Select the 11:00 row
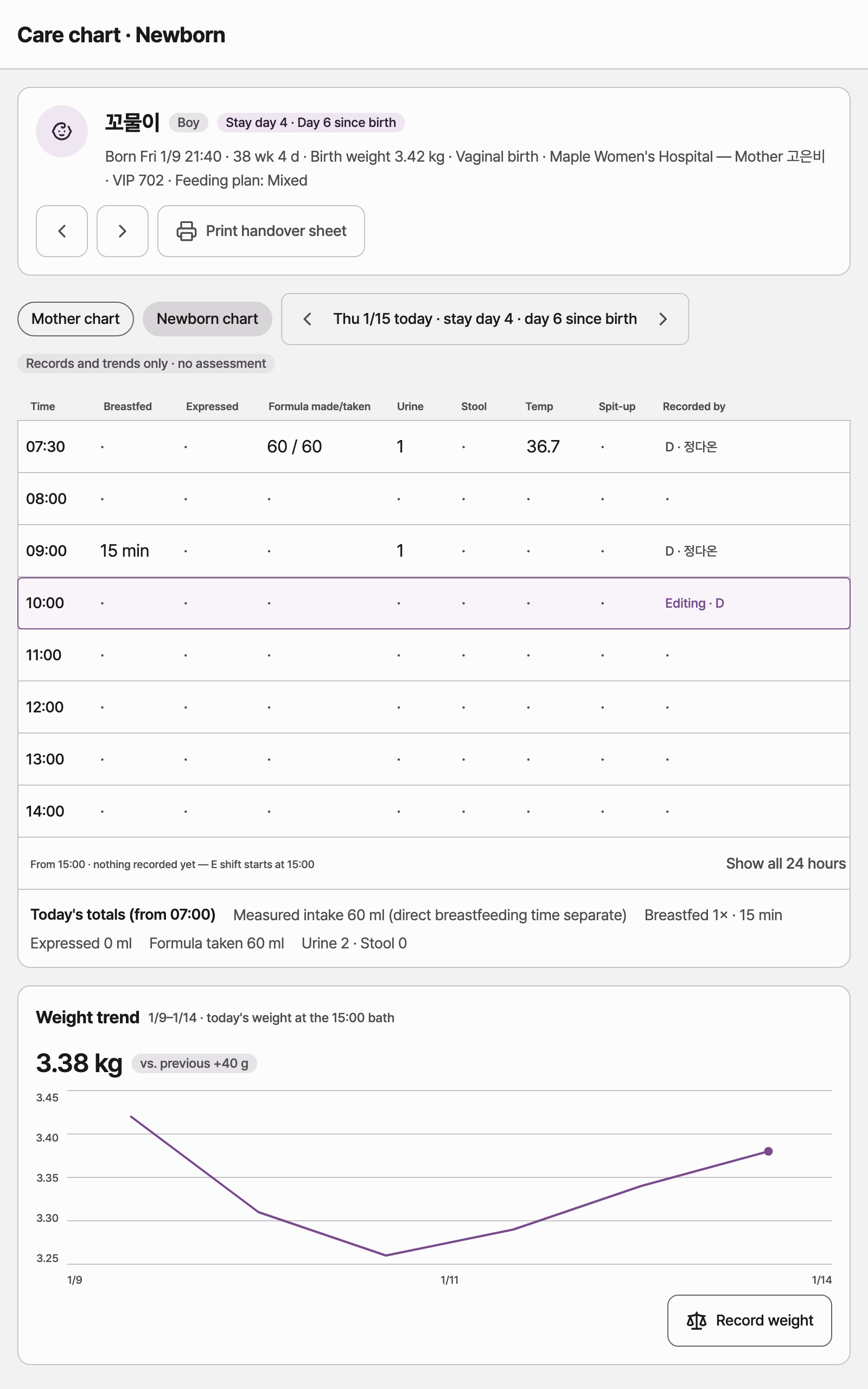 click(x=434, y=655)
